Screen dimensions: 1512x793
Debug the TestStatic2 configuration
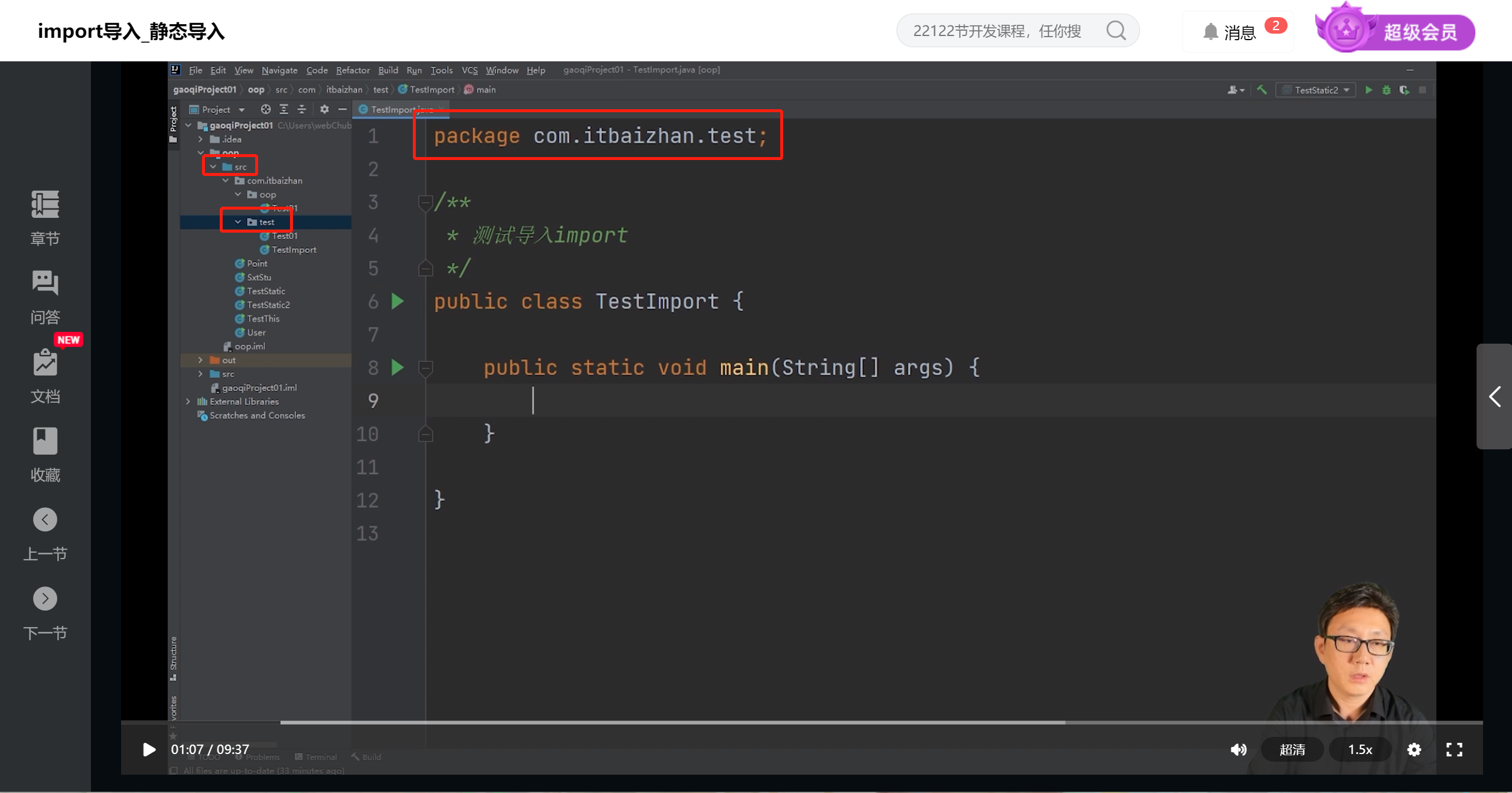(1386, 90)
